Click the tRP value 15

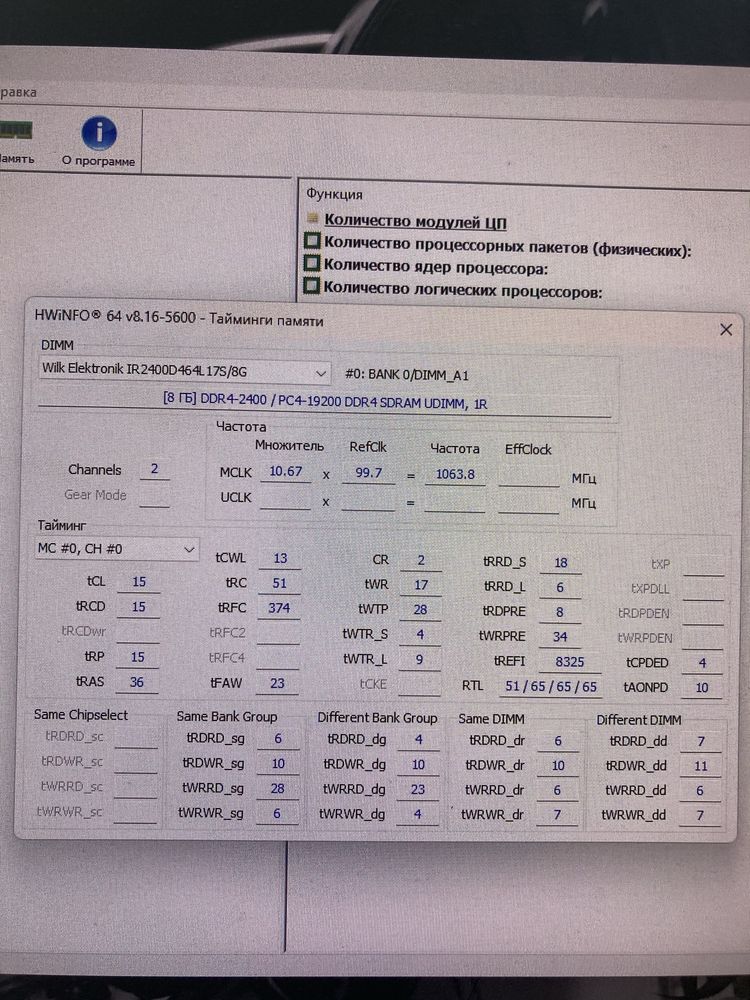[x=138, y=658]
